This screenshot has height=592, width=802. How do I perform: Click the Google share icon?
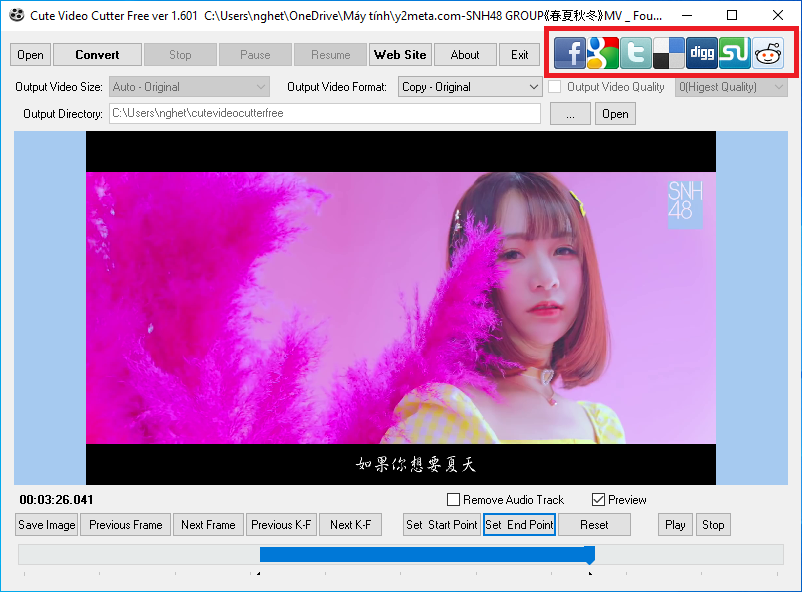tap(602, 52)
